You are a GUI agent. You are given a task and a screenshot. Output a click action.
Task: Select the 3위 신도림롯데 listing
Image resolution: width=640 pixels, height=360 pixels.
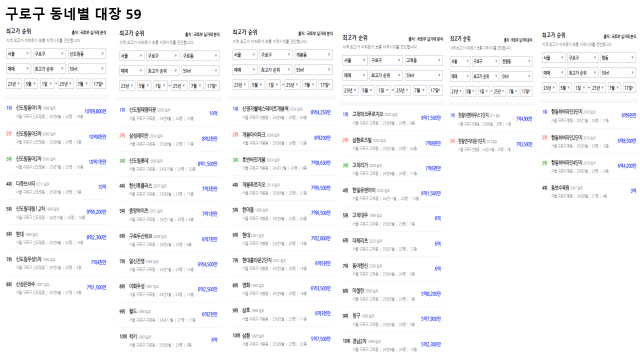(x=169, y=164)
